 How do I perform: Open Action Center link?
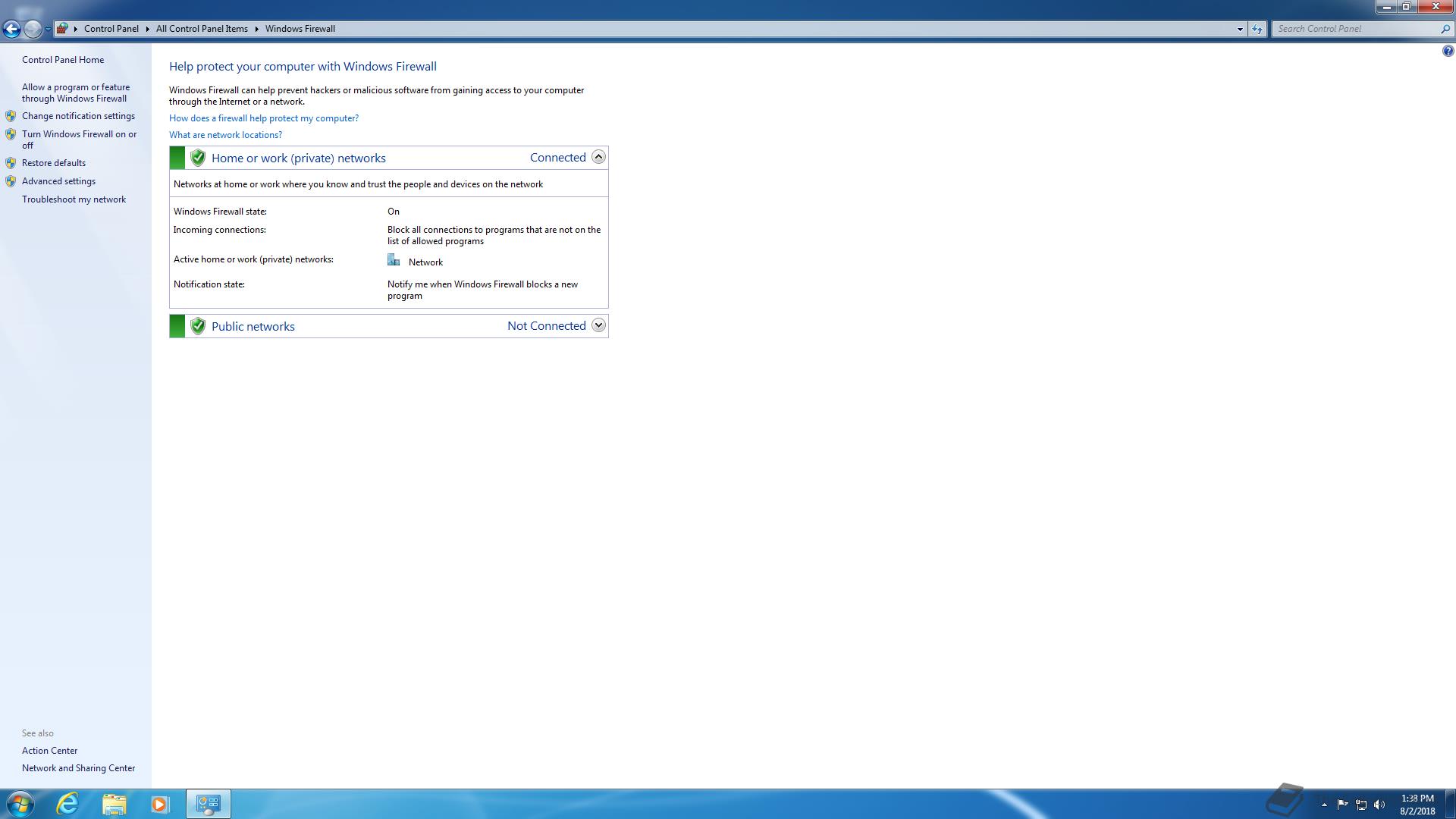[49, 751]
